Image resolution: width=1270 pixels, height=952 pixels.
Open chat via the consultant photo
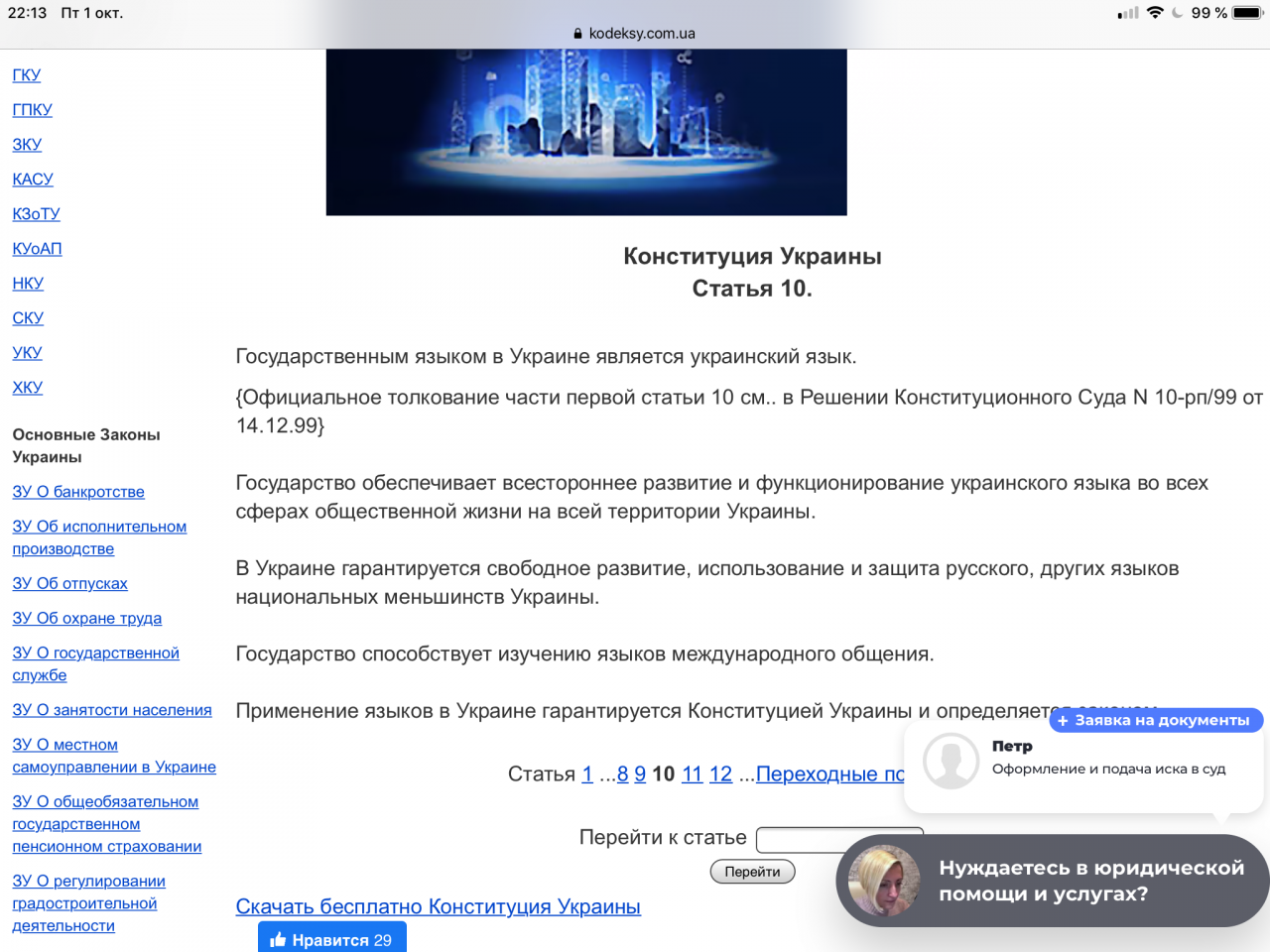point(883,881)
